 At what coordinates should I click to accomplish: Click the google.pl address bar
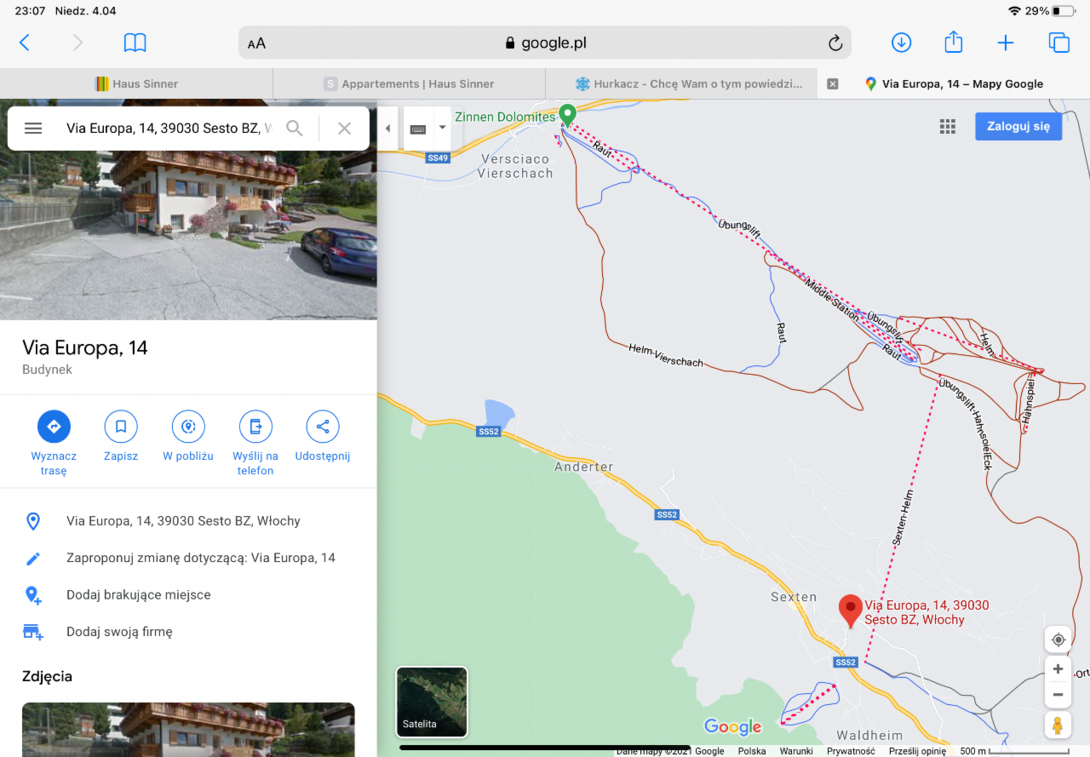(545, 43)
